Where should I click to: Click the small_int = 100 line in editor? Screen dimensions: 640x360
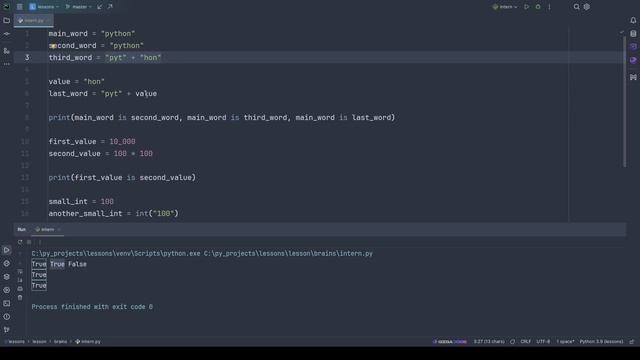[x=81, y=202]
